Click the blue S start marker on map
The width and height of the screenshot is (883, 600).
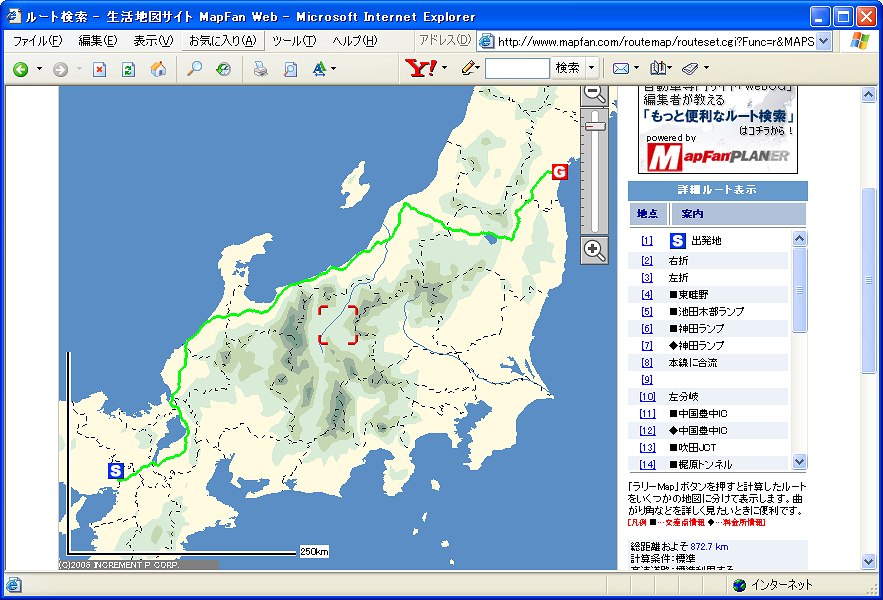coord(115,470)
